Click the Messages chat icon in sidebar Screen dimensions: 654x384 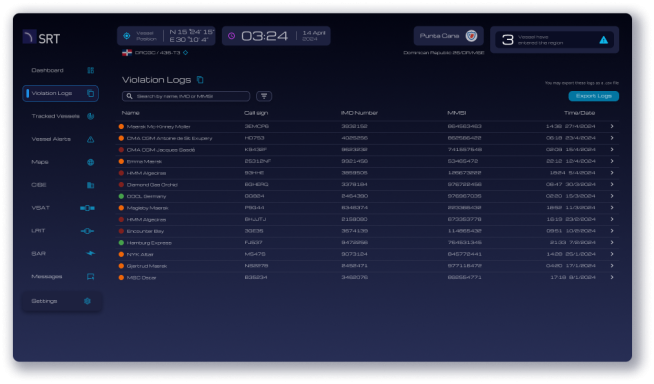coord(91,276)
